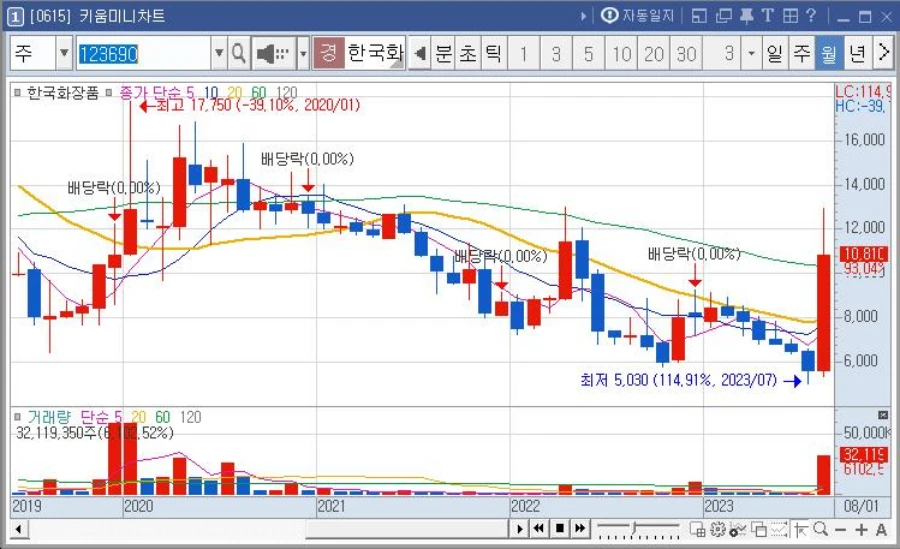Image resolution: width=900 pixels, height=549 pixels.
Task: Open chart settings gear icon
Action: pyautogui.click(x=717, y=529)
